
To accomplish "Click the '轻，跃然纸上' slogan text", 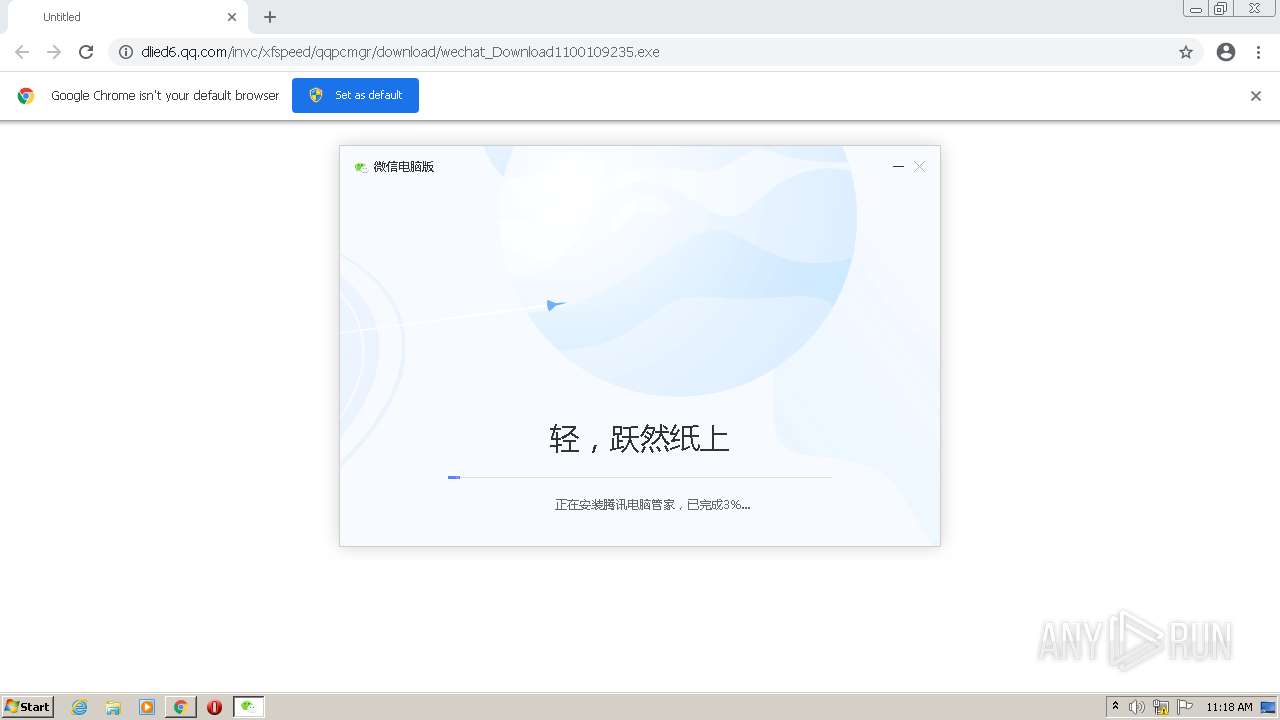I will tap(640, 438).
